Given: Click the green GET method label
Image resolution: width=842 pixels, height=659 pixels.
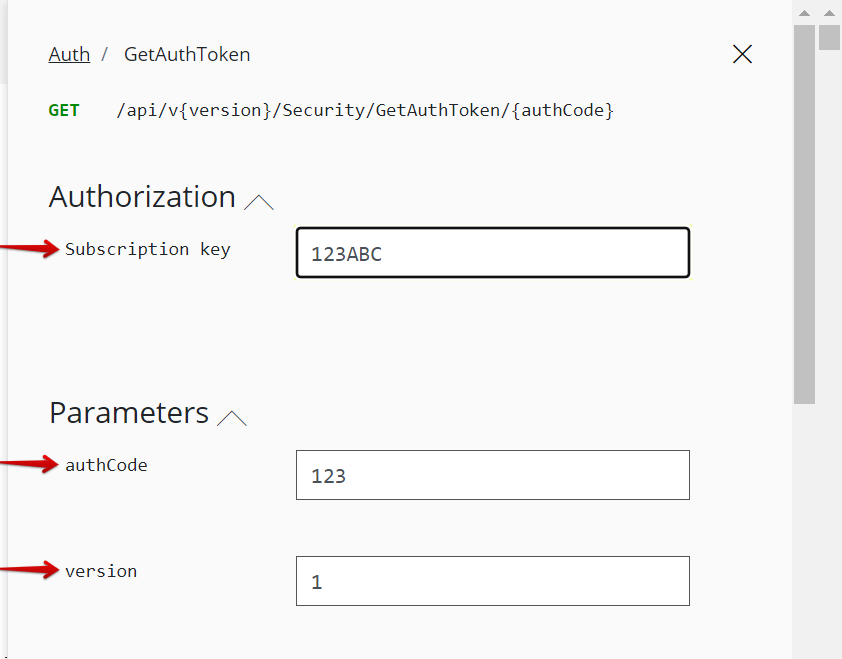Looking at the screenshot, I should pos(64,110).
